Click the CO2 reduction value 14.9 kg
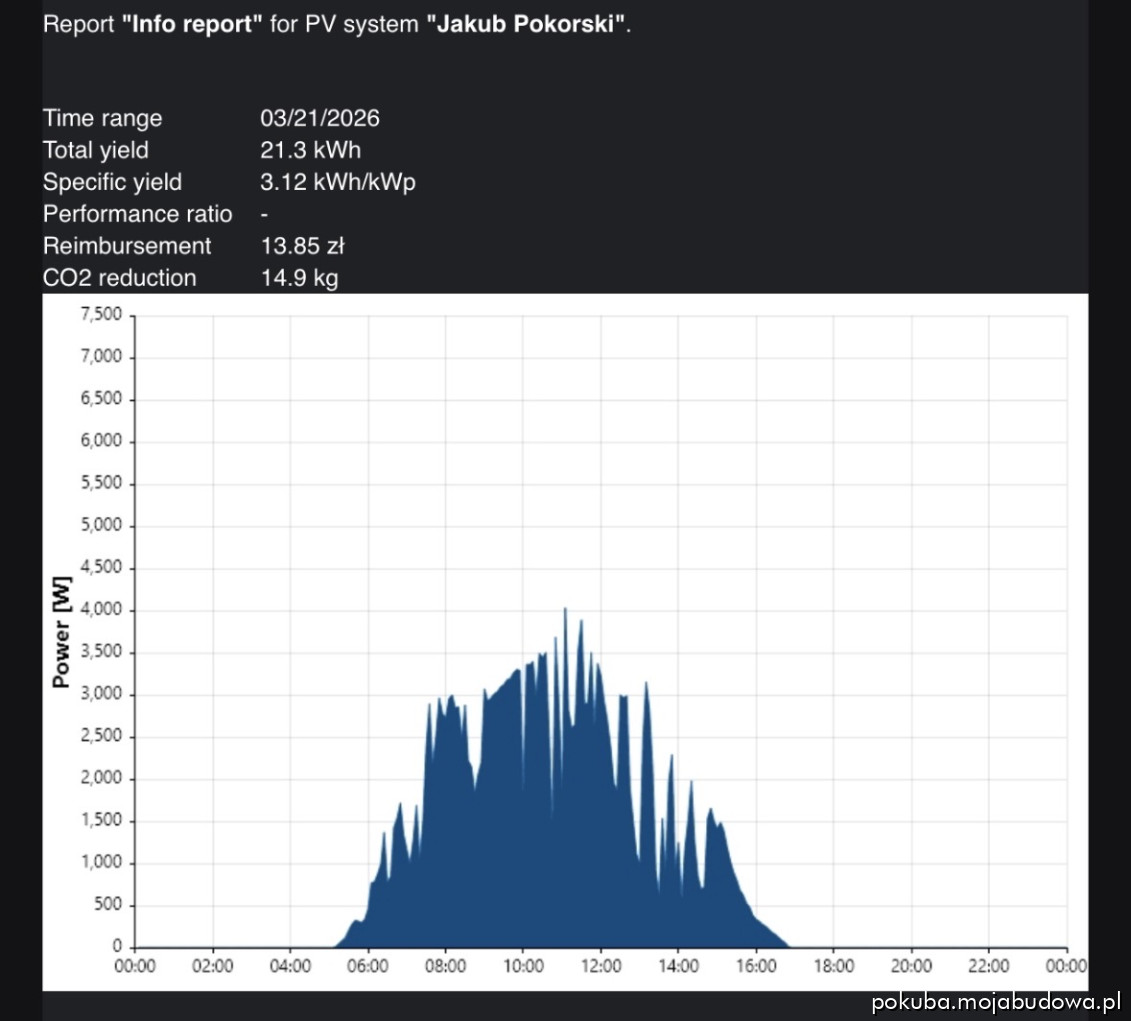Viewport: 1131px width, 1021px height. tap(299, 278)
